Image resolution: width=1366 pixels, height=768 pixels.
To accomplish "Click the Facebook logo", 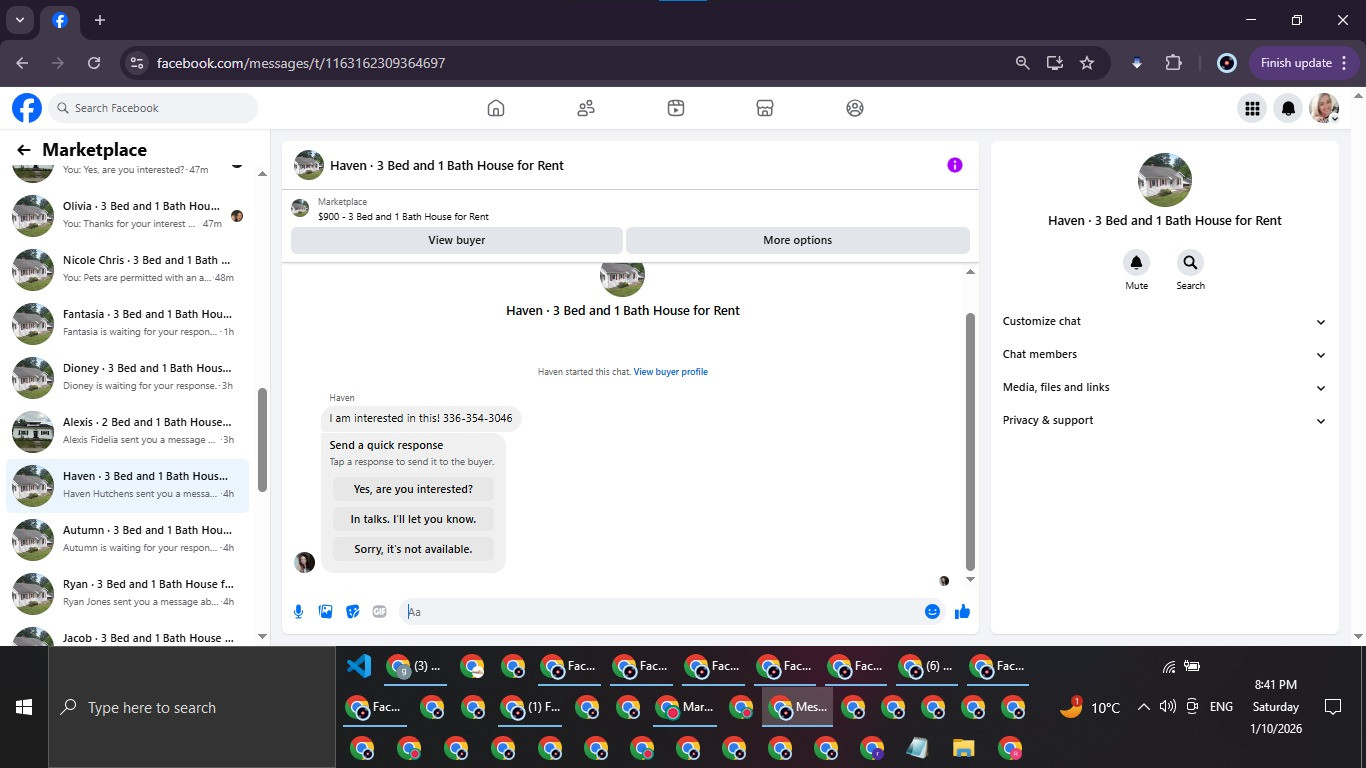I will coord(27,108).
